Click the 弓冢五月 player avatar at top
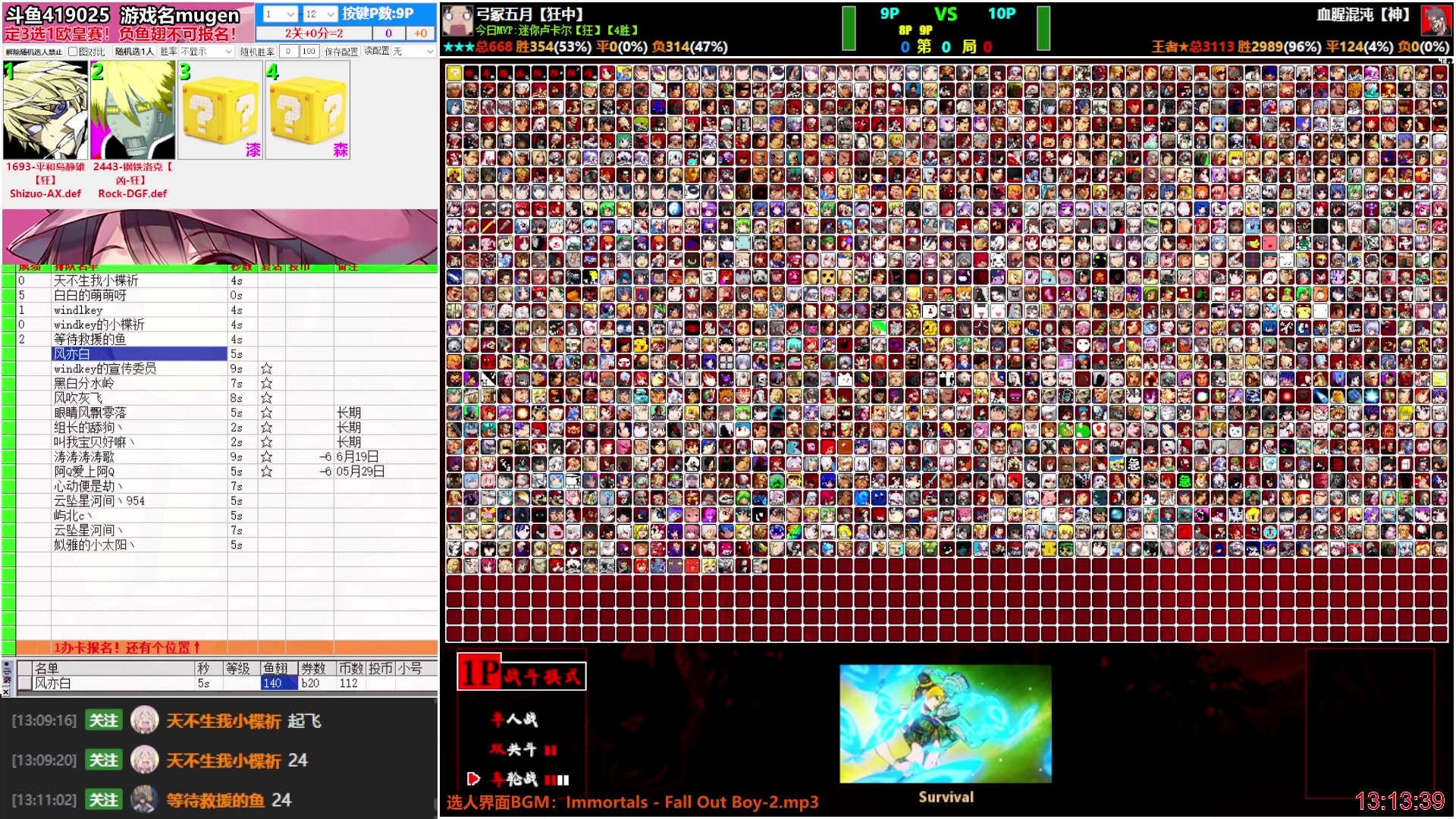 coord(457,20)
